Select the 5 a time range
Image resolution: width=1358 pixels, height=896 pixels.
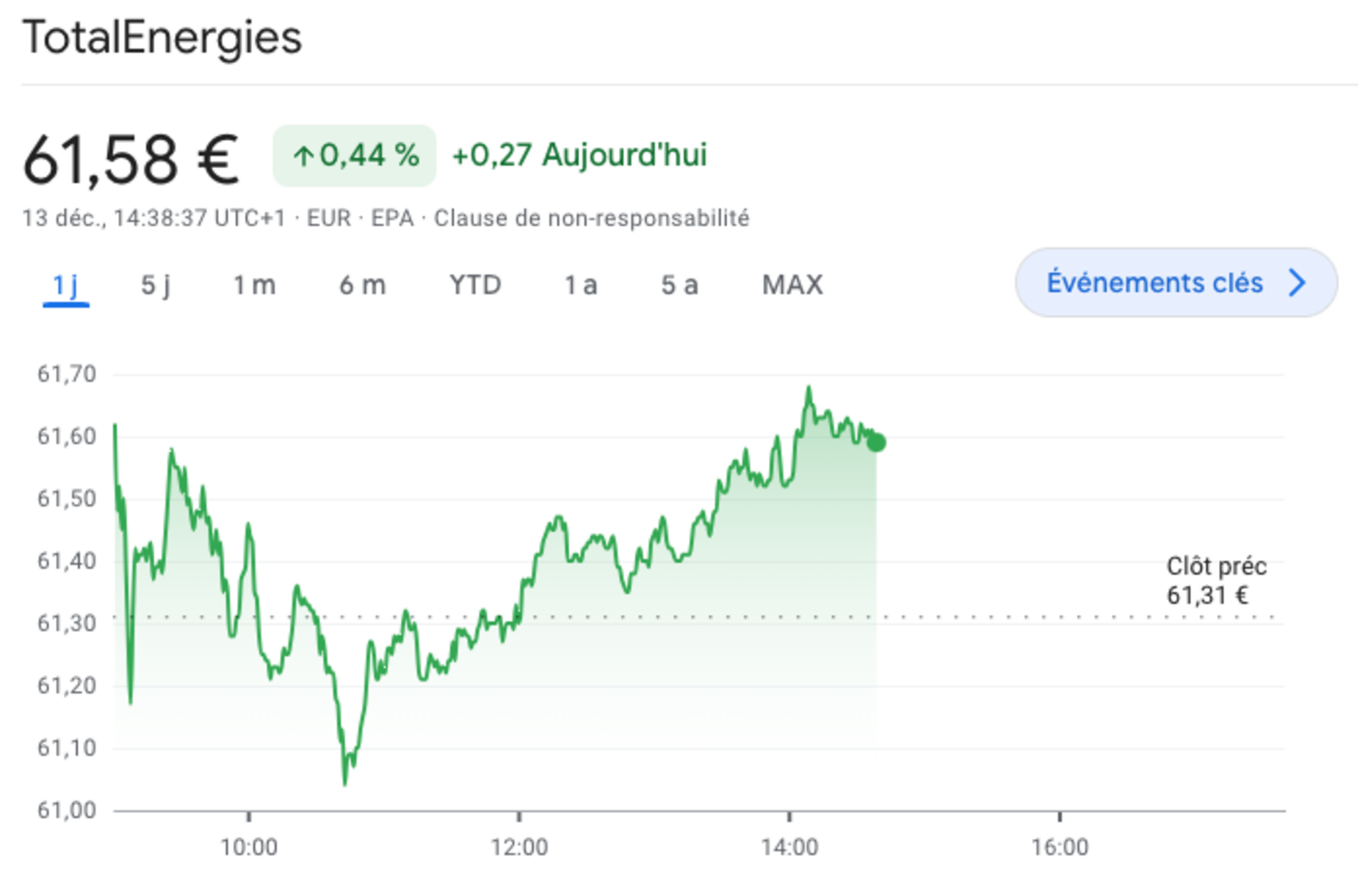680,286
